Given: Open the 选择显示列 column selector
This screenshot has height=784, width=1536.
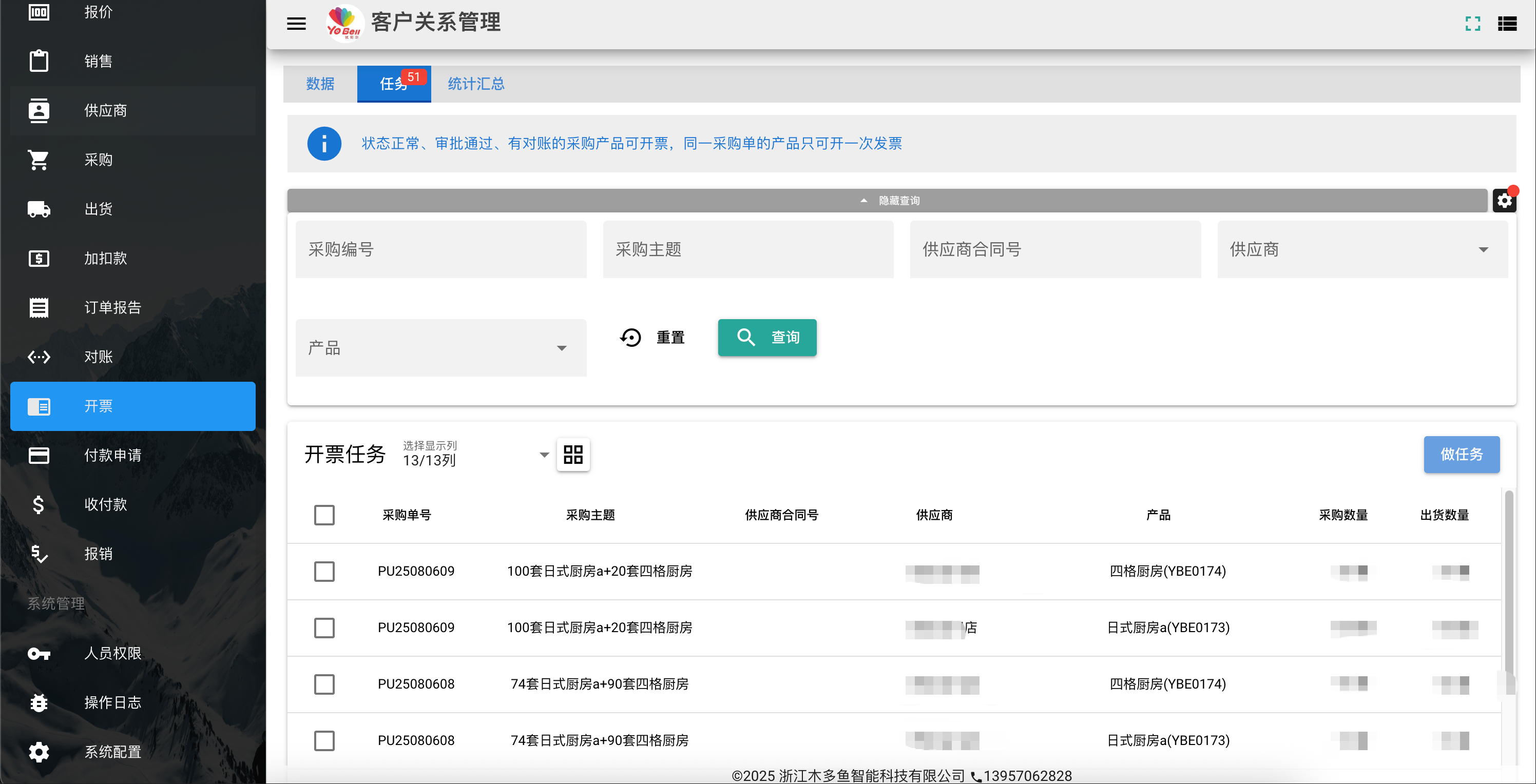Looking at the screenshot, I should [475, 455].
